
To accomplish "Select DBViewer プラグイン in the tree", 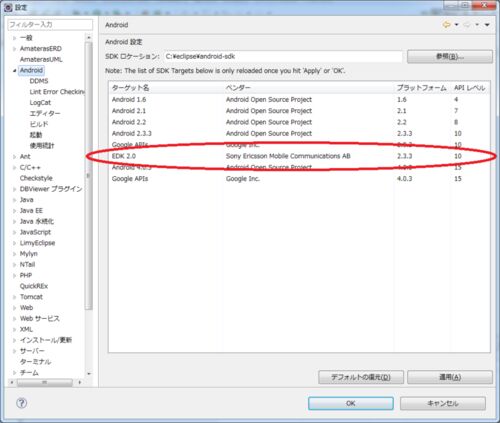I will pos(51,189).
